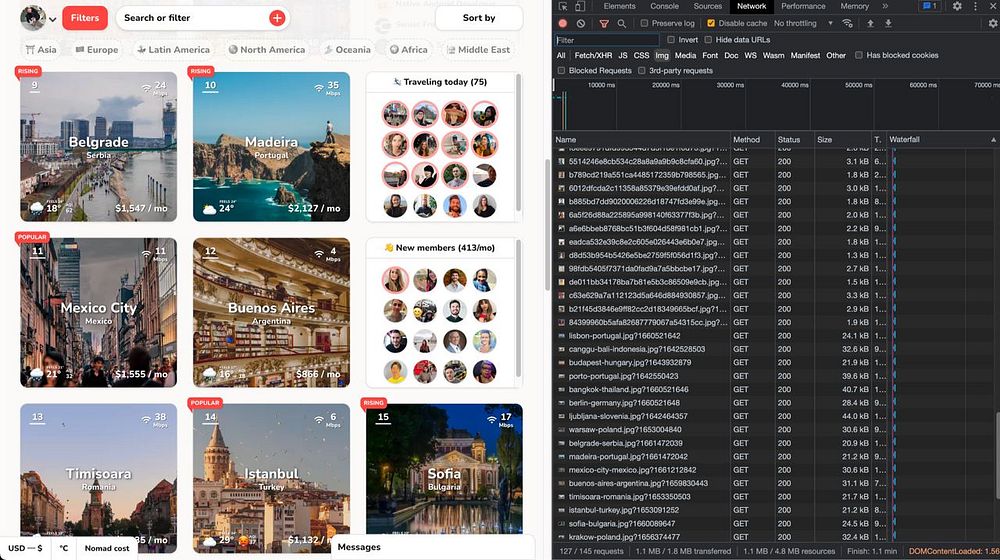Open the No throttling dropdown

pyautogui.click(x=802, y=23)
